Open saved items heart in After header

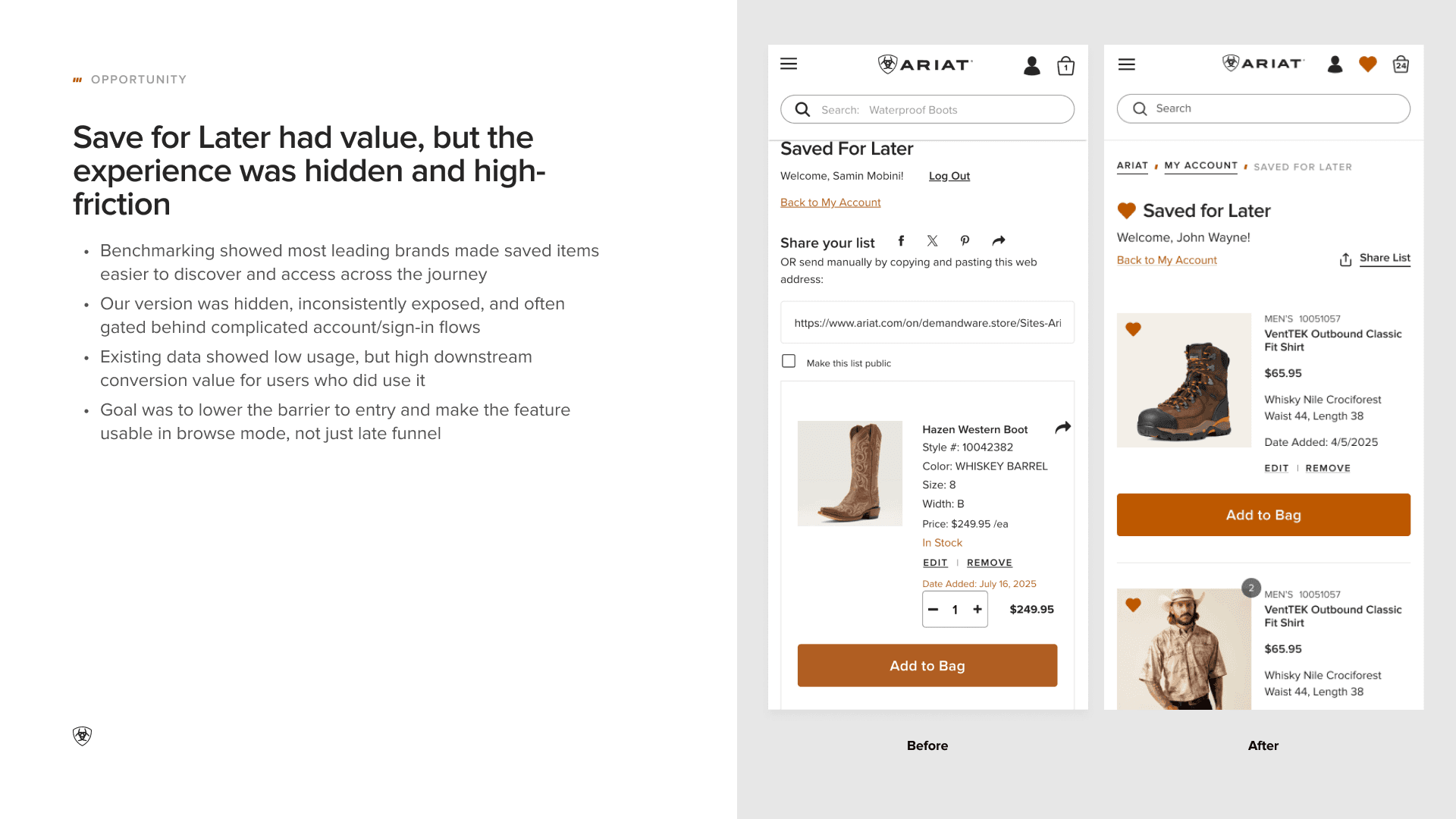click(x=1368, y=64)
